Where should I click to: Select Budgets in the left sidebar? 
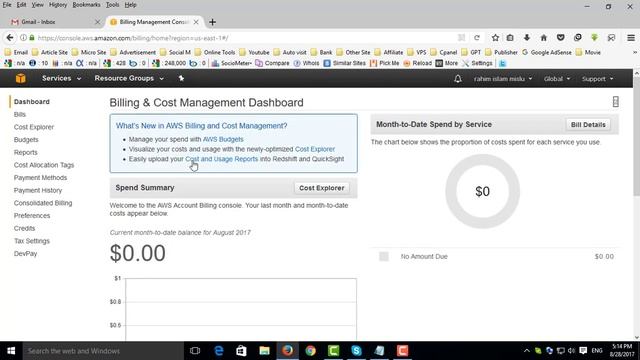(x=26, y=140)
